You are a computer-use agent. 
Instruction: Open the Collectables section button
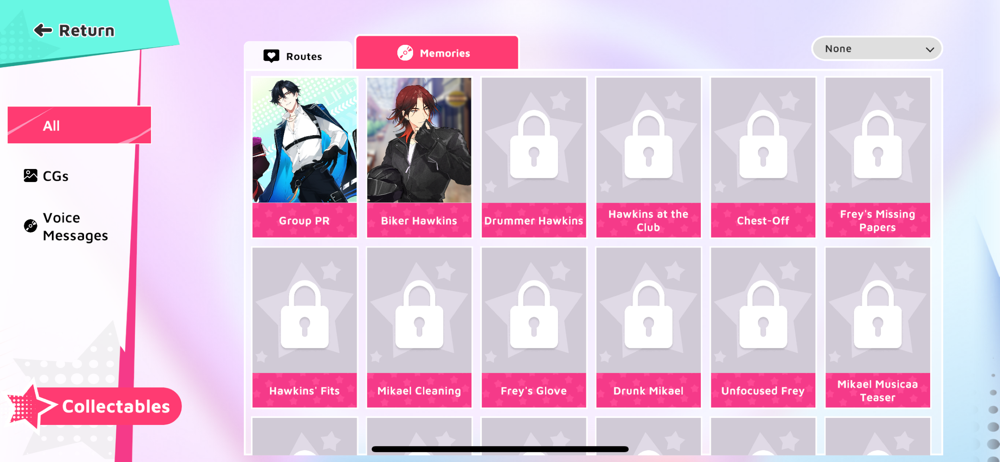click(x=96, y=406)
